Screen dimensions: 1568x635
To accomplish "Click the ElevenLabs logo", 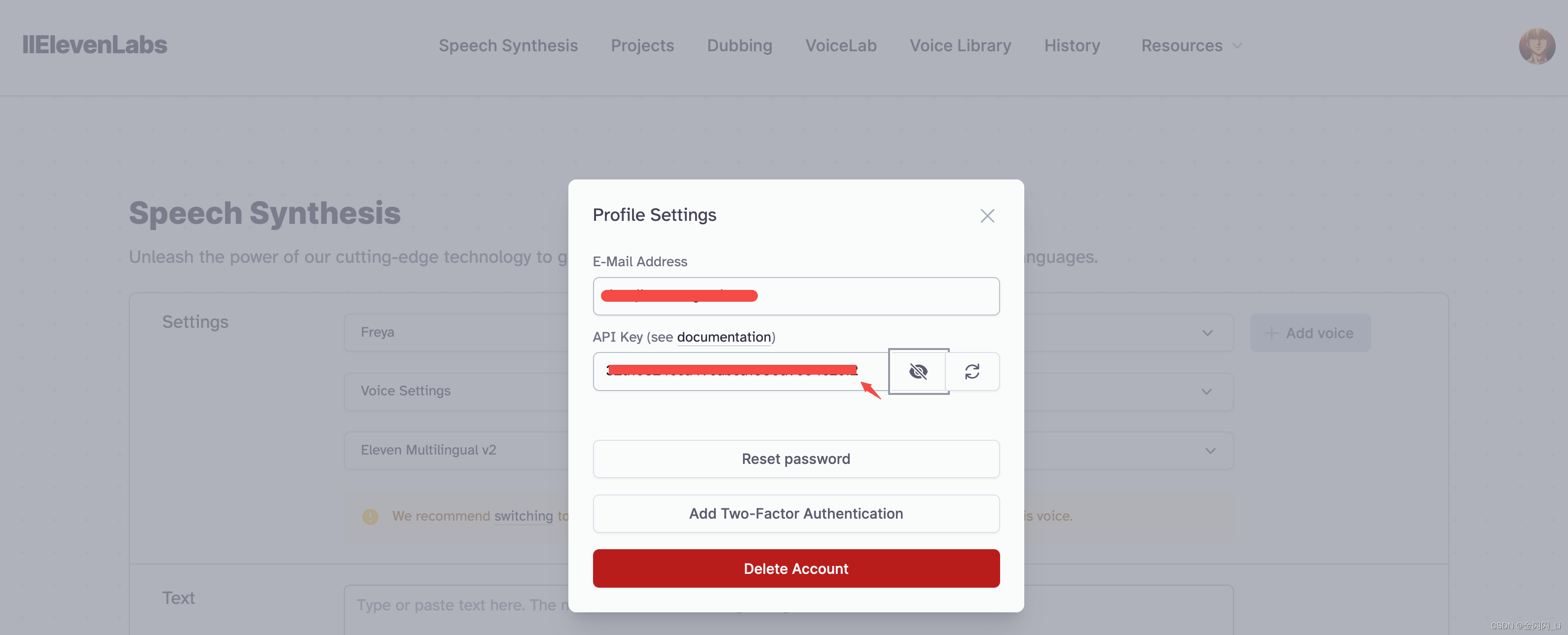I will click(x=95, y=45).
